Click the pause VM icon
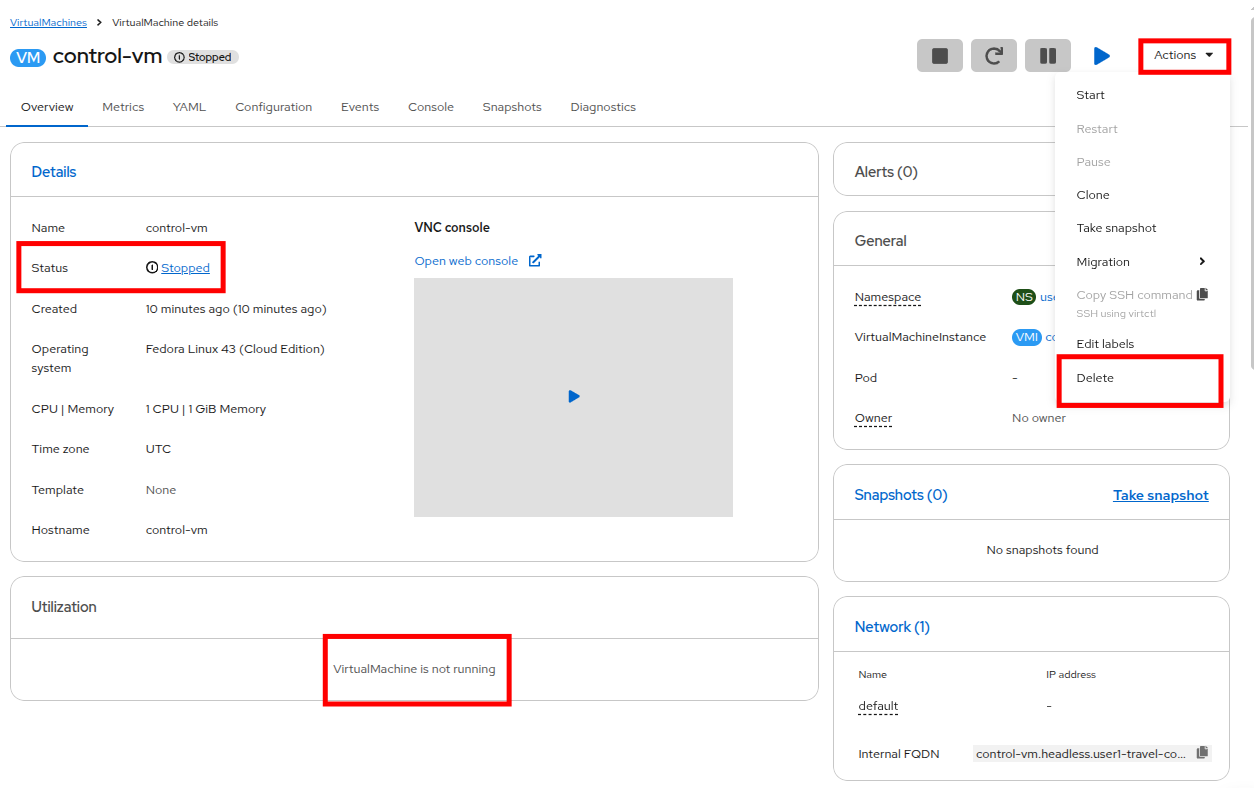 (1046, 55)
